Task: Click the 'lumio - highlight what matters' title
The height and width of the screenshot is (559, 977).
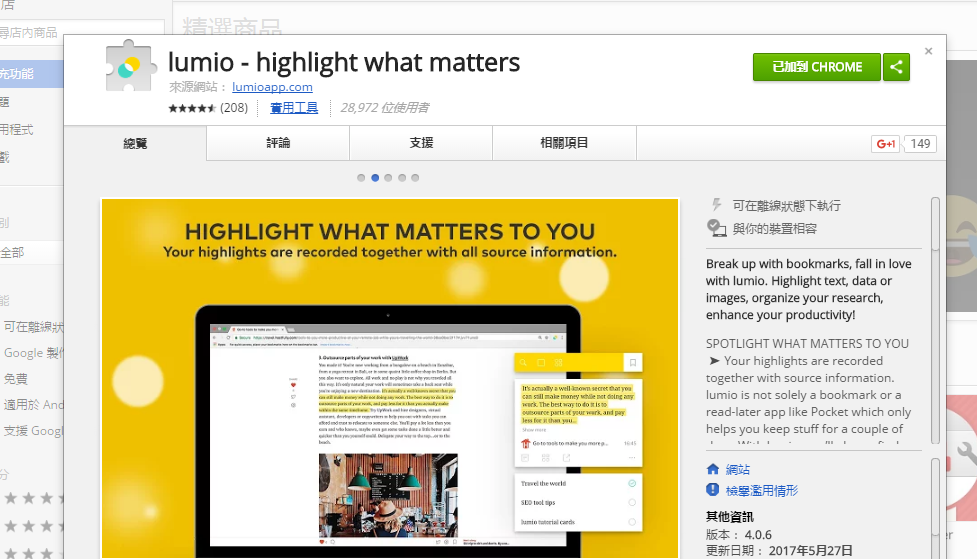Action: 344,62
